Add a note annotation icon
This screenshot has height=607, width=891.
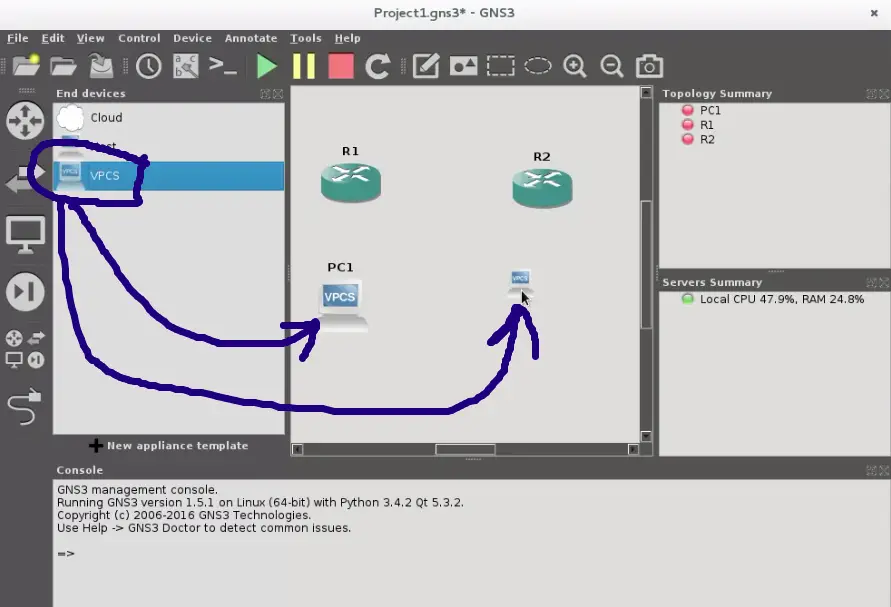[x=426, y=66]
